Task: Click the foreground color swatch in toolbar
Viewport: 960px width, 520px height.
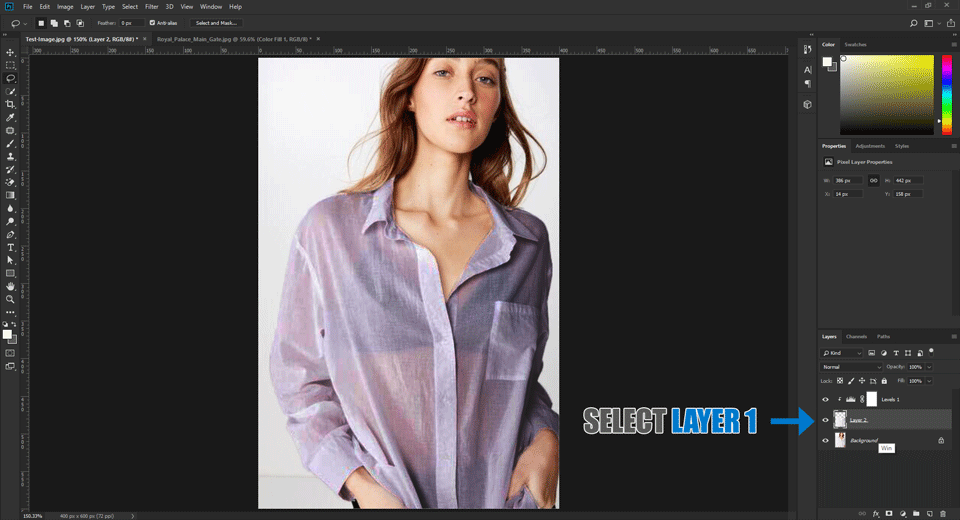Action: (7, 334)
